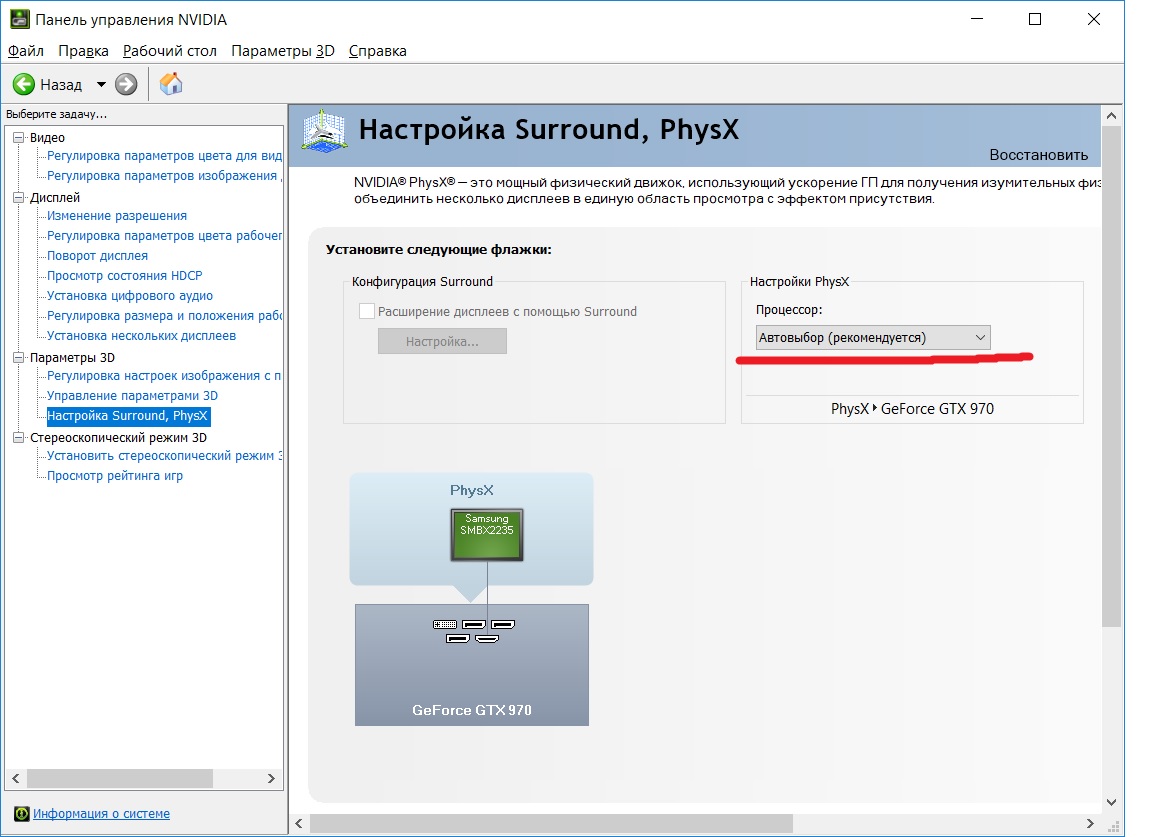The height and width of the screenshot is (837, 1152).
Task: Click the left panel horizontal scrollbar thumb
Action: pos(120,778)
